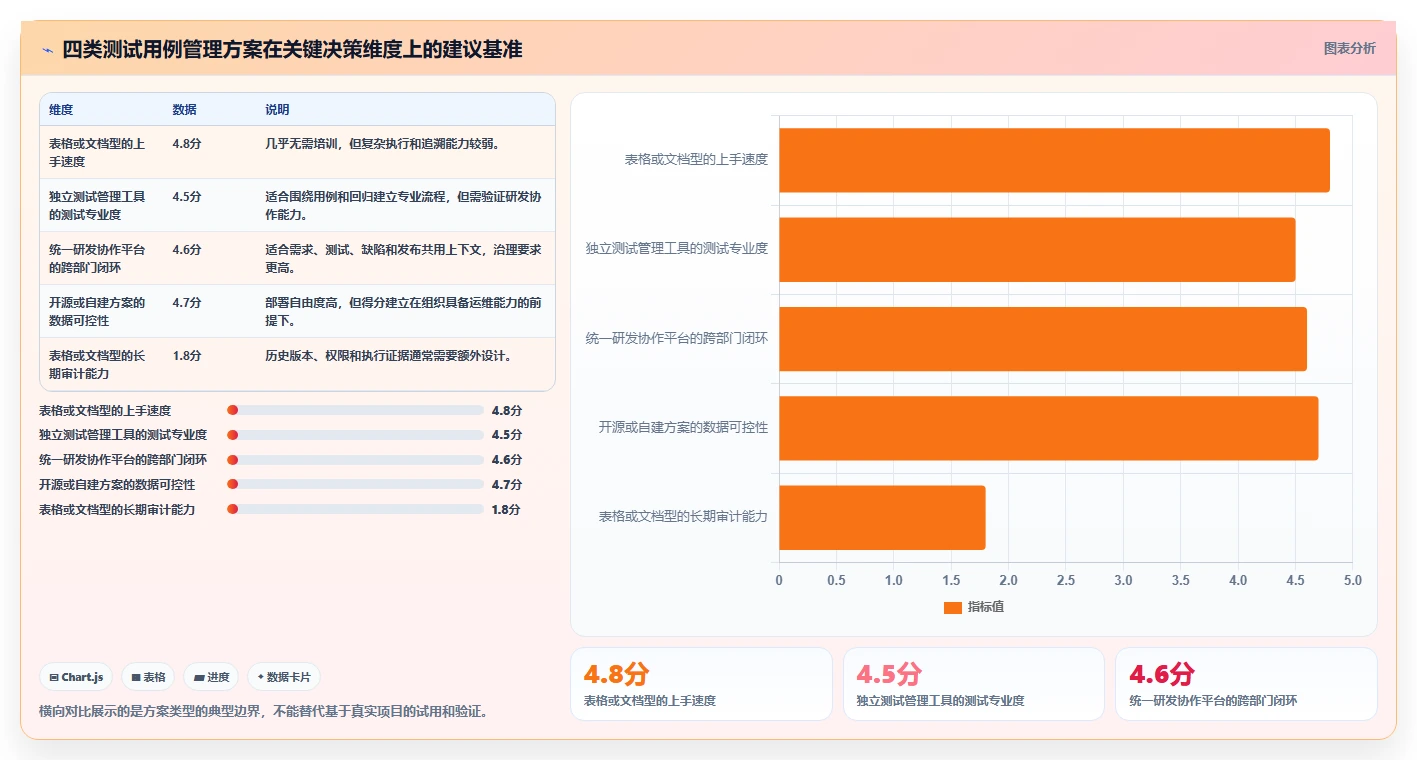Click the x-axis label 2.5
This screenshot has height=760, width=1417.
coord(1066,581)
